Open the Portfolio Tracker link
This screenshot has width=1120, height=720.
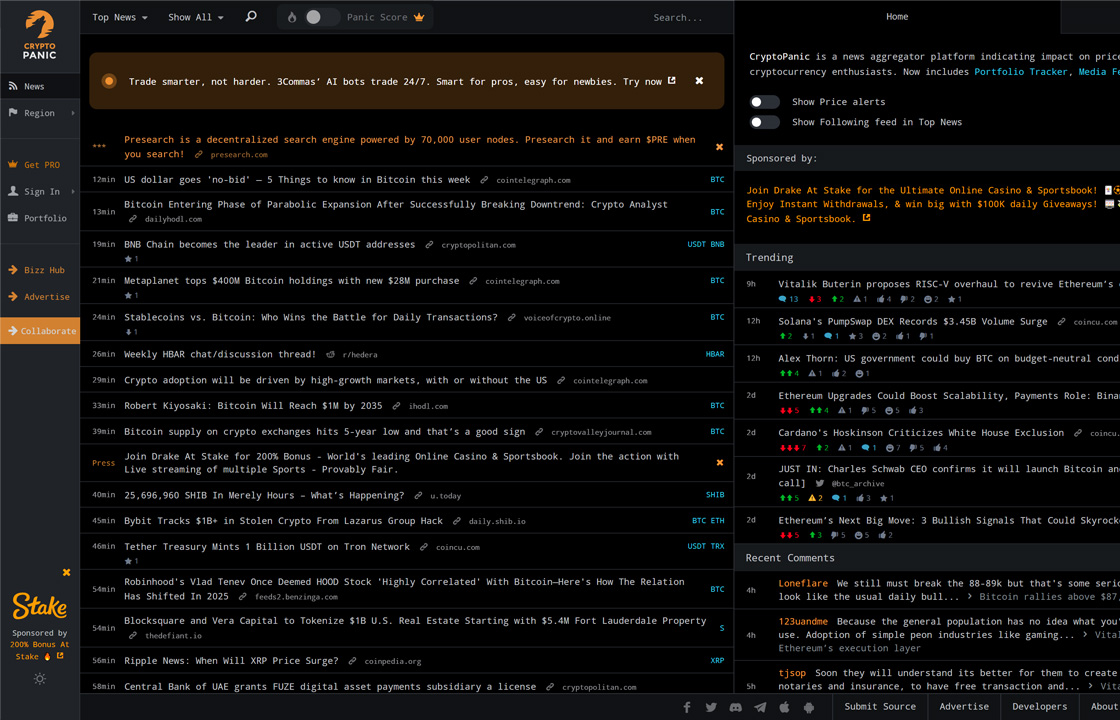(x=1021, y=71)
